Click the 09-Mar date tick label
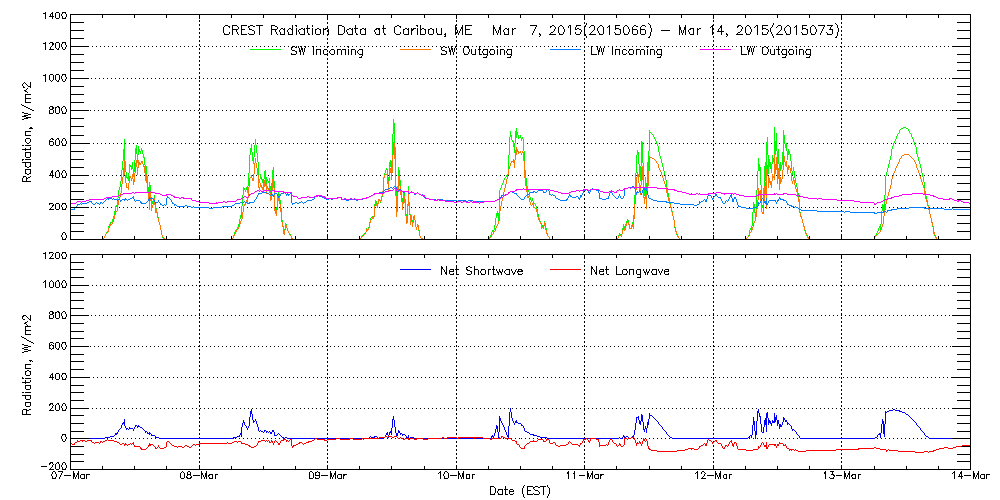The image size is (1000, 500). coord(328,477)
